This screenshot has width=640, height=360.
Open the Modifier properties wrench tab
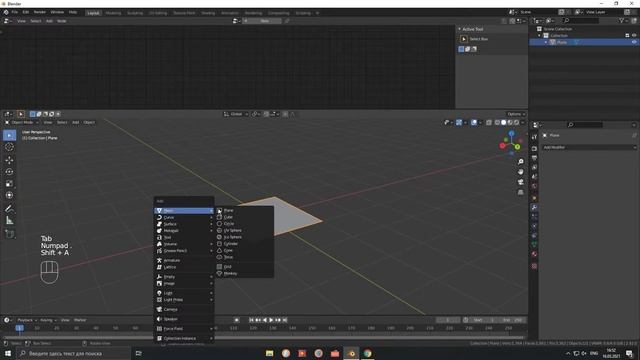tap(534, 207)
